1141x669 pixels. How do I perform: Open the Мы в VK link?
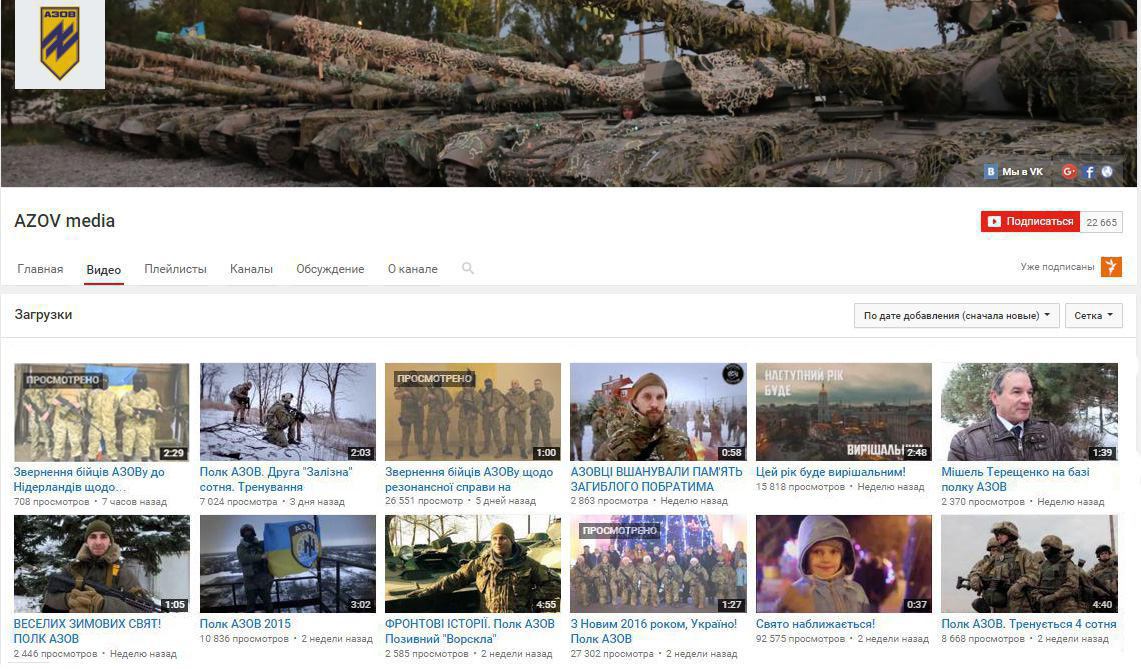(x=1022, y=172)
